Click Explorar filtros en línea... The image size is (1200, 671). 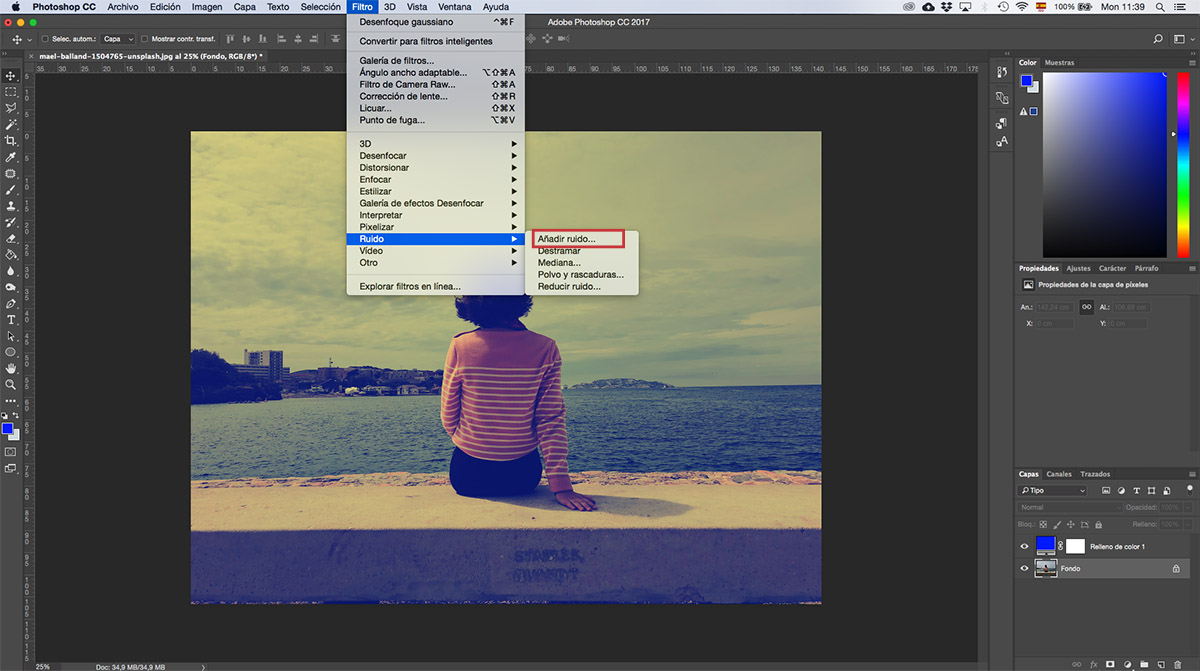[410, 286]
